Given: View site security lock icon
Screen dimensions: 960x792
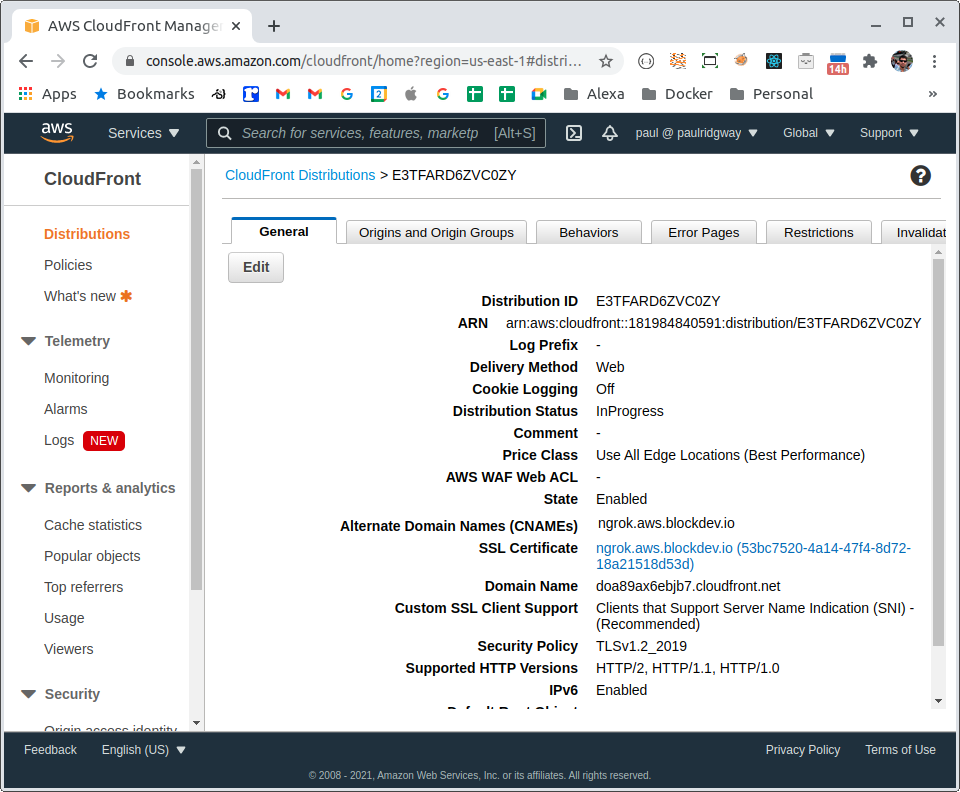Looking at the screenshot, I should point(129,61).
